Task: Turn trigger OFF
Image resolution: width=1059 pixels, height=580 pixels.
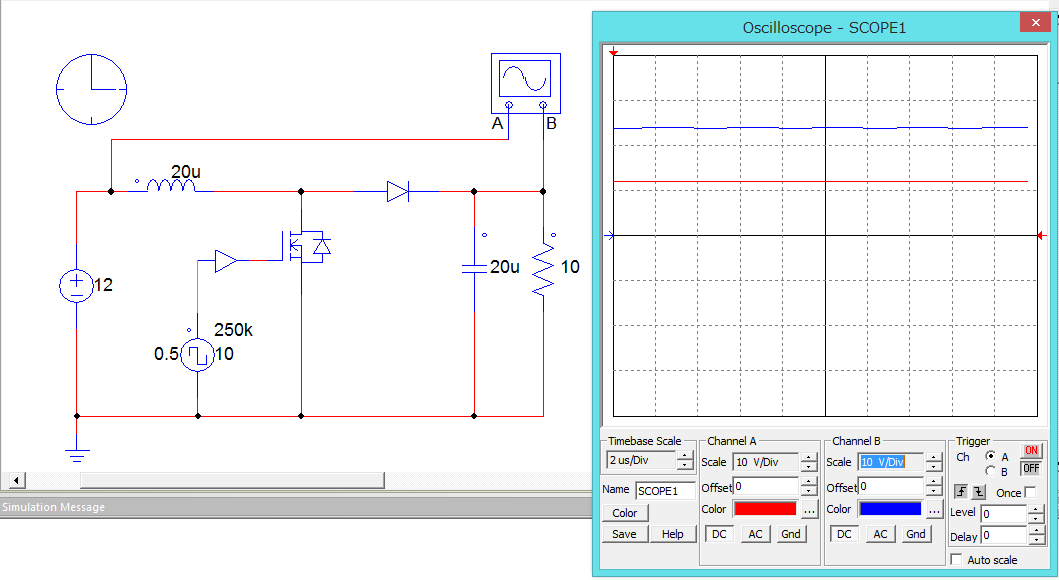Action: point(1031,469)
